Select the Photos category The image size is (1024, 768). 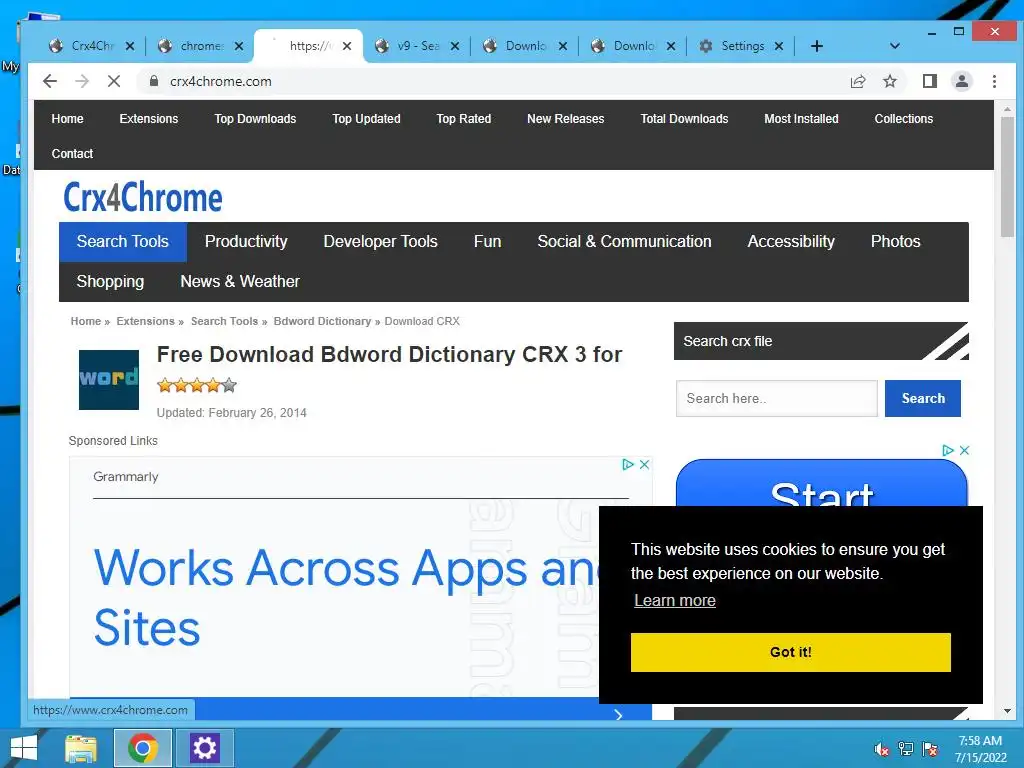pos(895,242)
